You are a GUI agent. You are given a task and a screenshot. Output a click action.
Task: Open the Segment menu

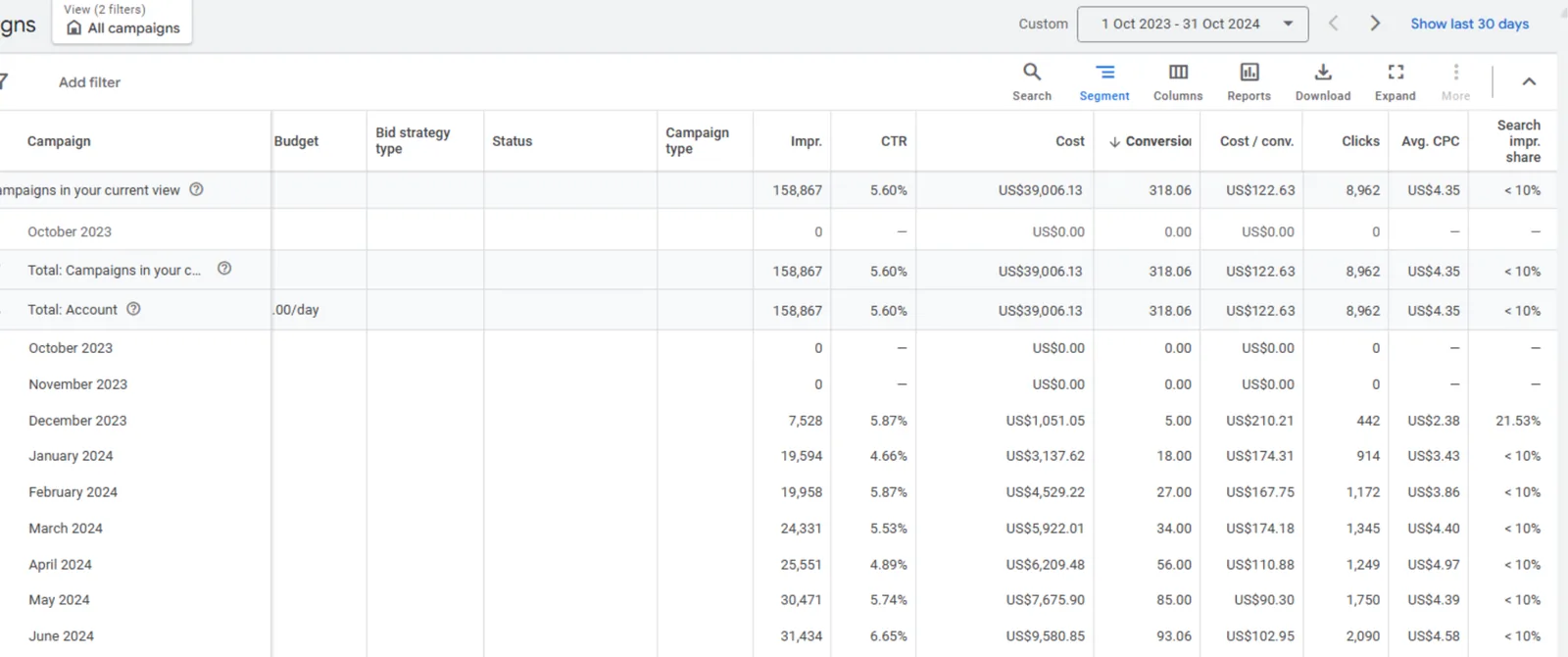pos(1104,81)
